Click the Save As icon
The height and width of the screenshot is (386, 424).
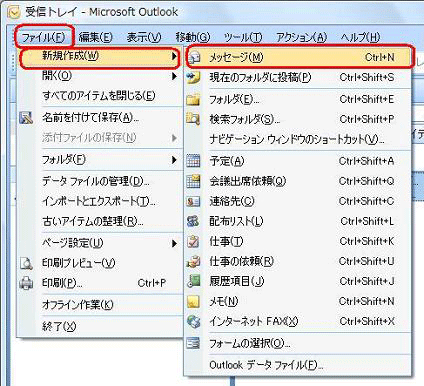coord(26,118)
